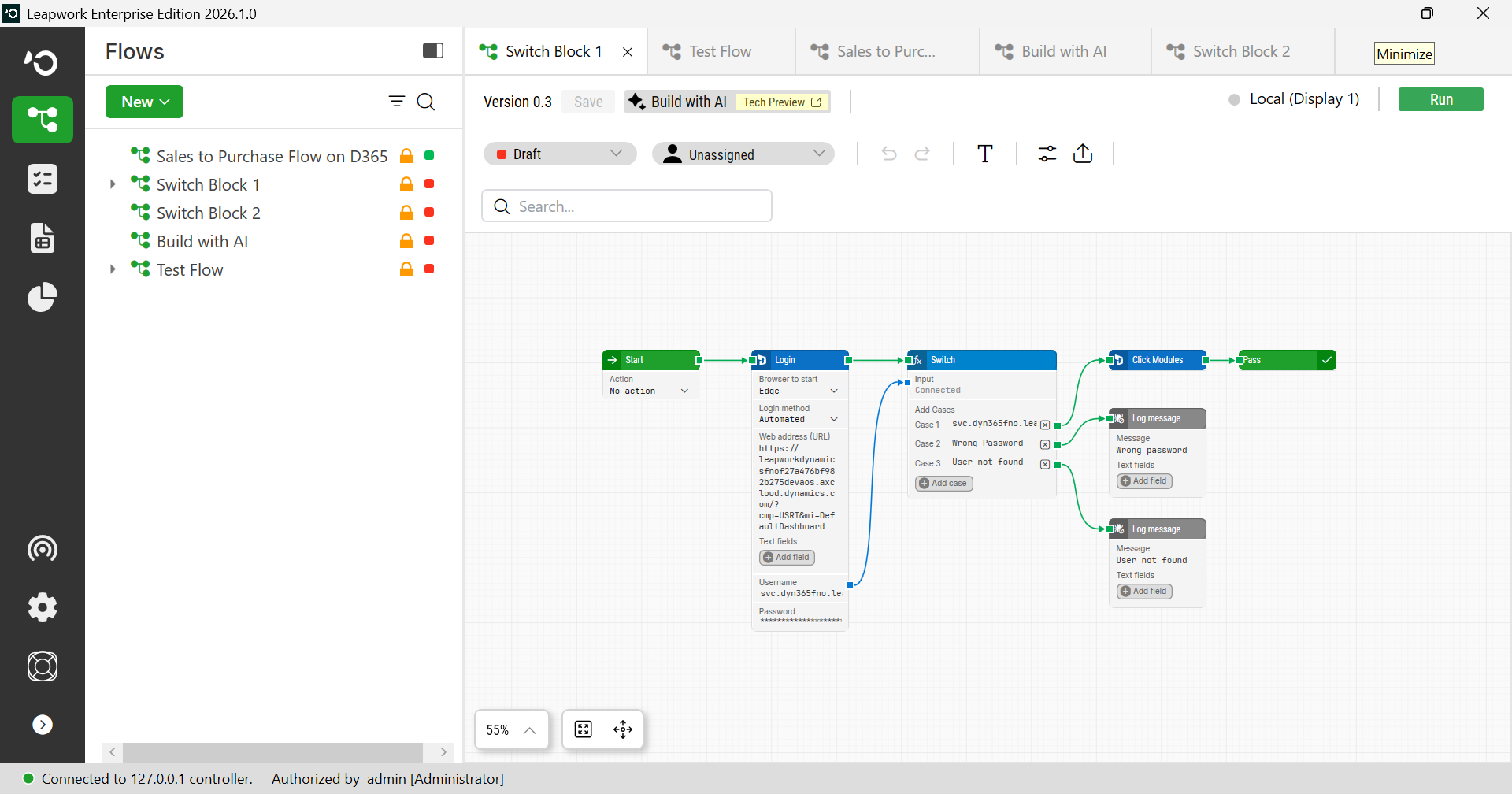This screenshot has height=794, width=1512.
Task: Select the text annotation T tool
Action: [984, 154]
